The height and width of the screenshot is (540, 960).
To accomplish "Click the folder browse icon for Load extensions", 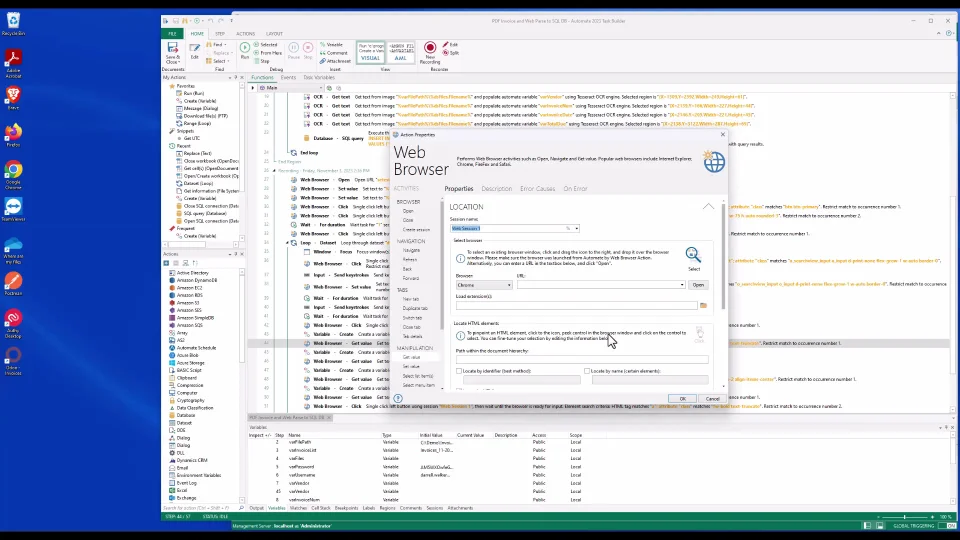I will 703,305.
